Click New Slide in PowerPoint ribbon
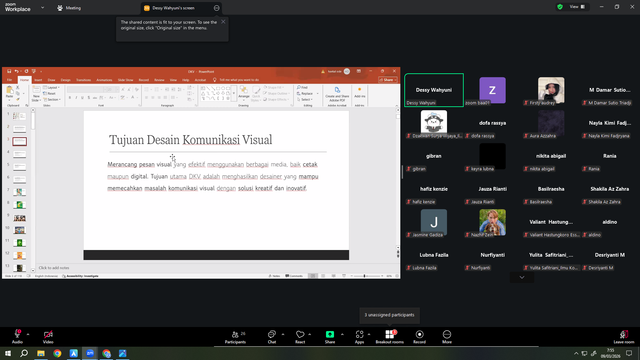The width and height of the screenshot is (640, 360). (36, 94)
